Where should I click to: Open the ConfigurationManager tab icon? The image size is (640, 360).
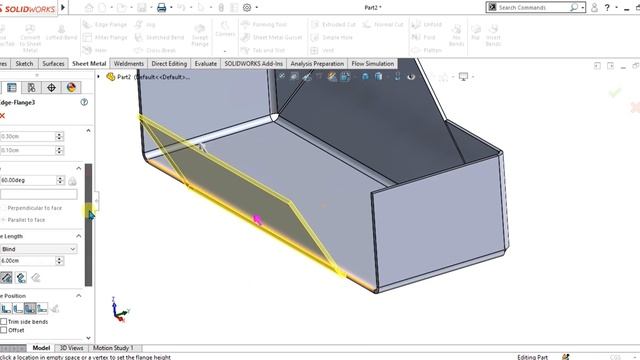point(31,87)
